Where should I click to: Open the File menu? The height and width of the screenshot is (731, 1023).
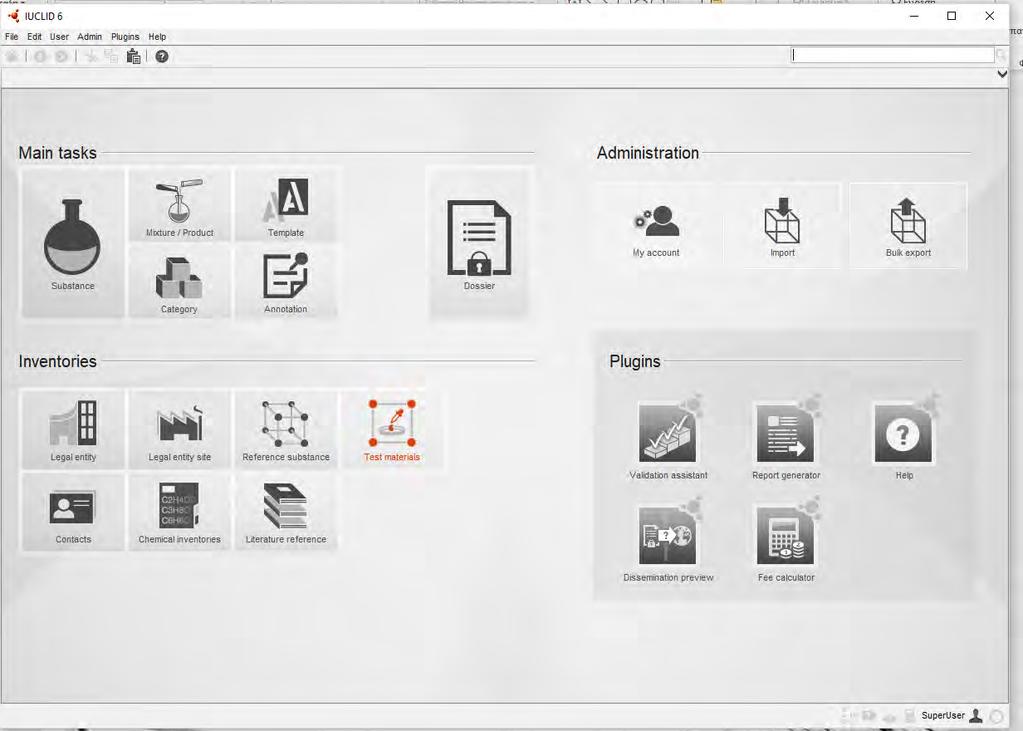pos(12,37)
